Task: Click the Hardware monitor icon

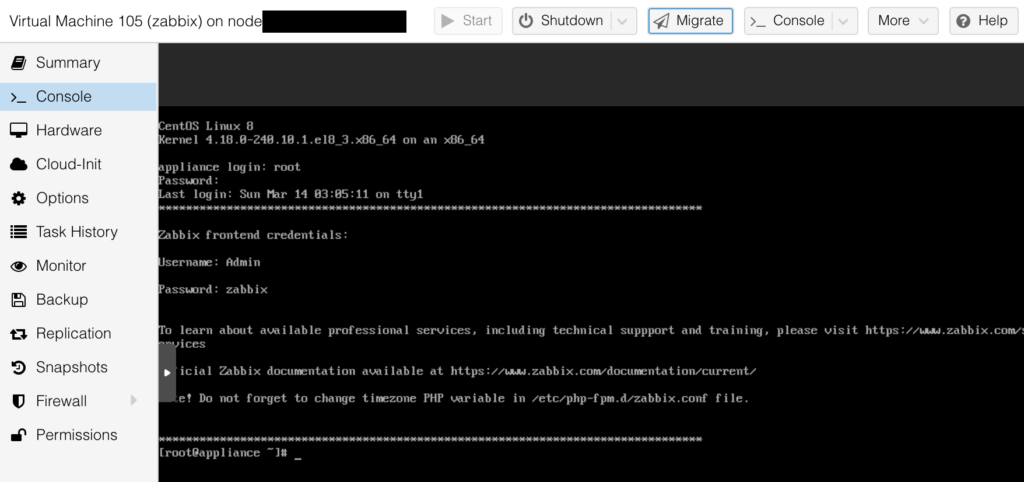Action: coord(18,130)
